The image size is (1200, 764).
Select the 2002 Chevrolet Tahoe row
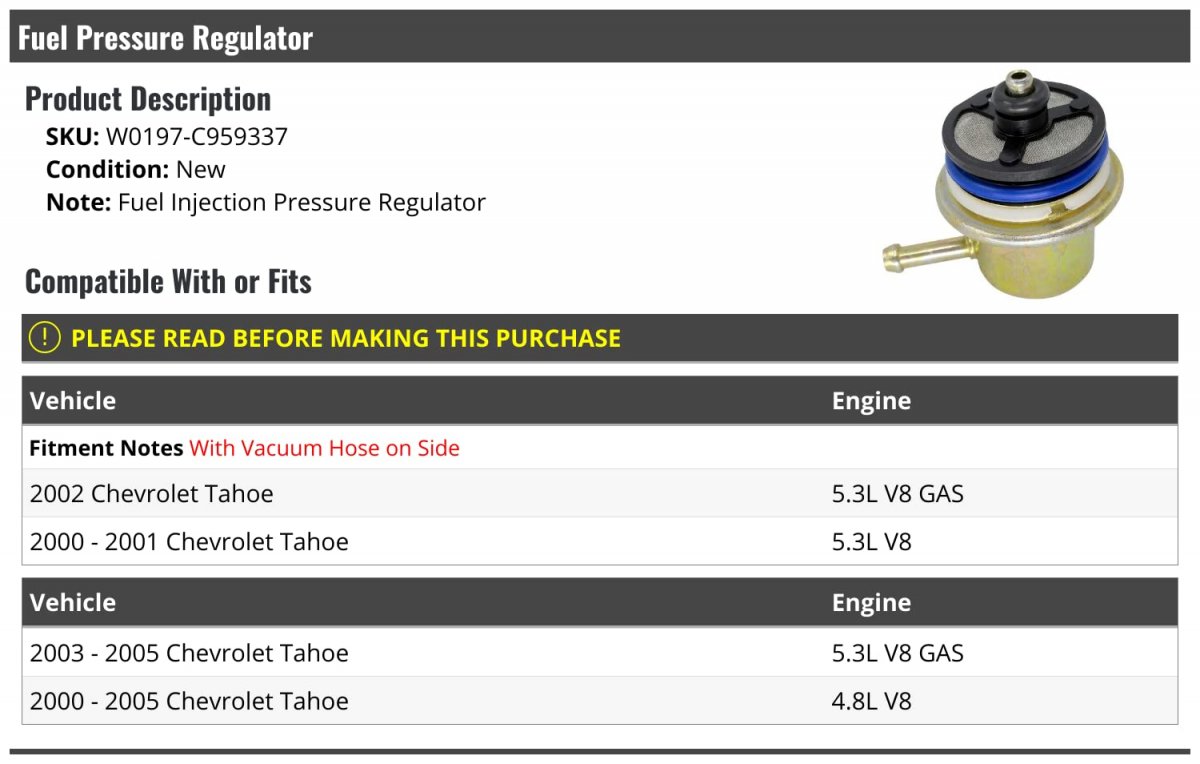[152, 493]
